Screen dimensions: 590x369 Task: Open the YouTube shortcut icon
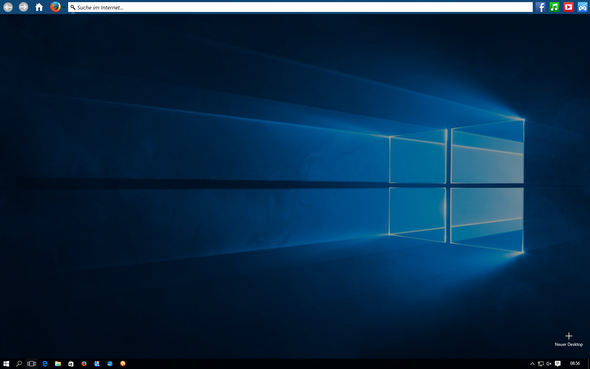pyautogui.click(x=569, y=7)
